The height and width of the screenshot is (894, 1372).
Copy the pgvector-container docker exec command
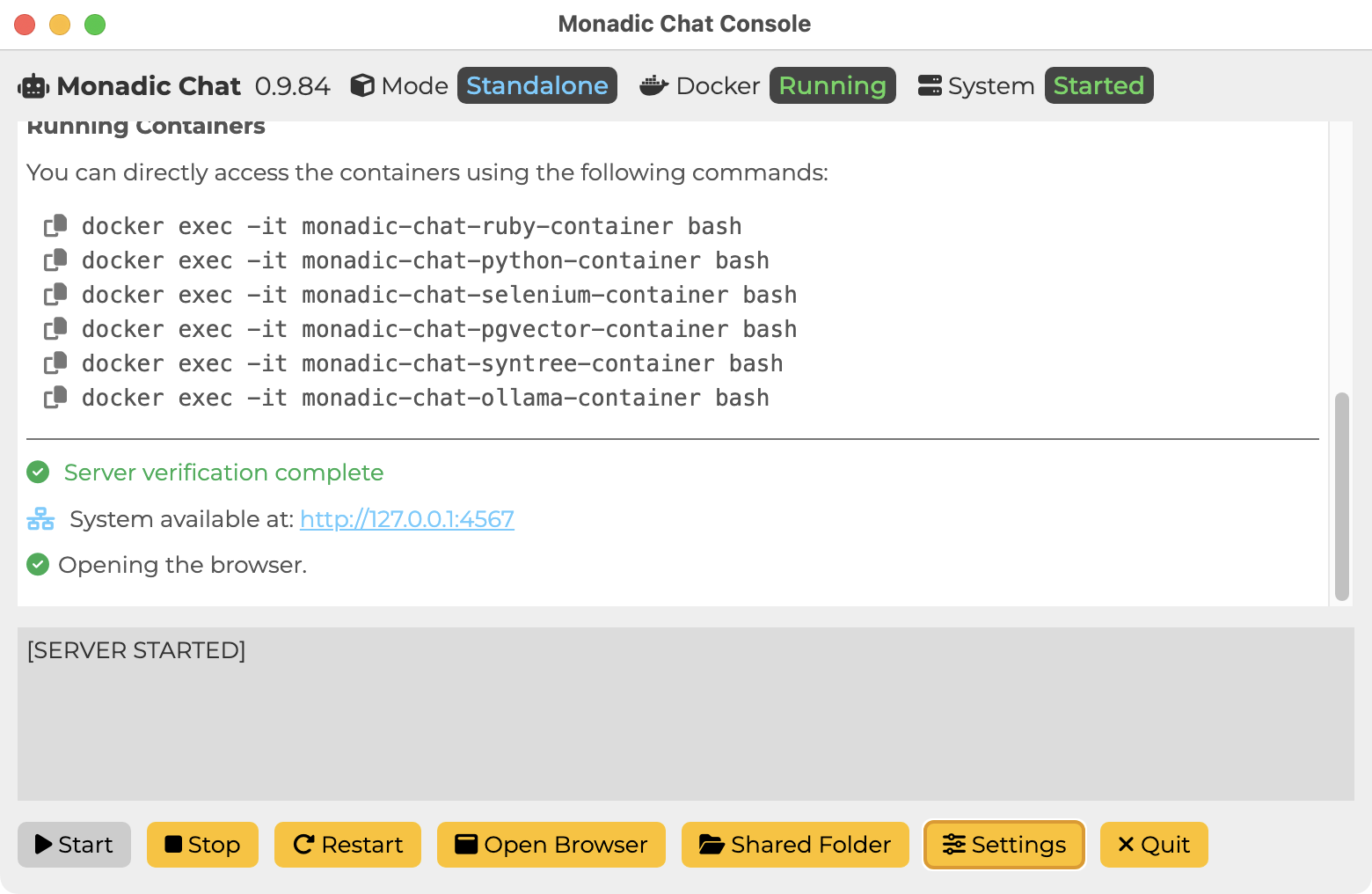click(55, 329)
